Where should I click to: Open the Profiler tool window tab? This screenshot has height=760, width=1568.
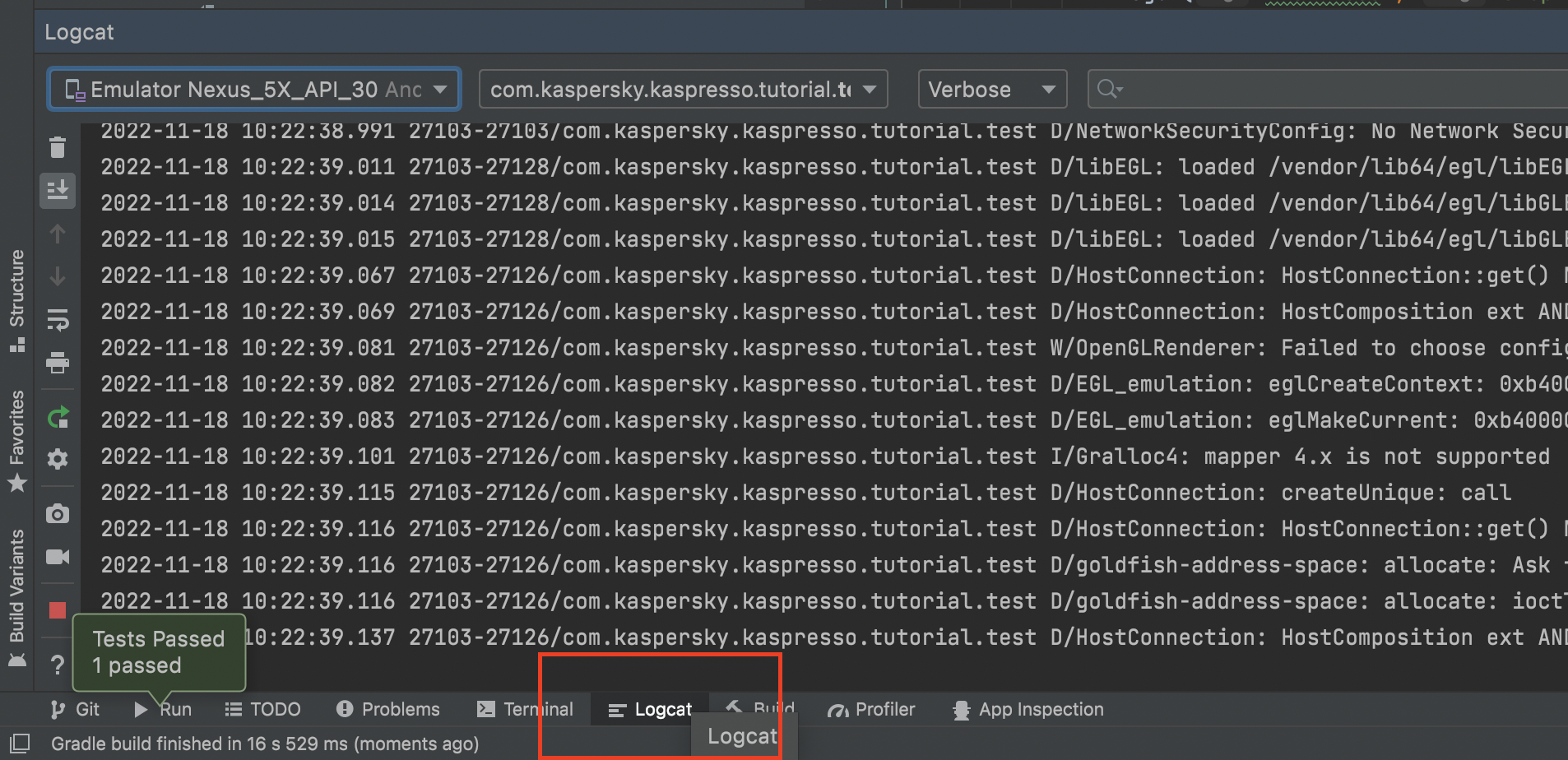pos(871,709)
